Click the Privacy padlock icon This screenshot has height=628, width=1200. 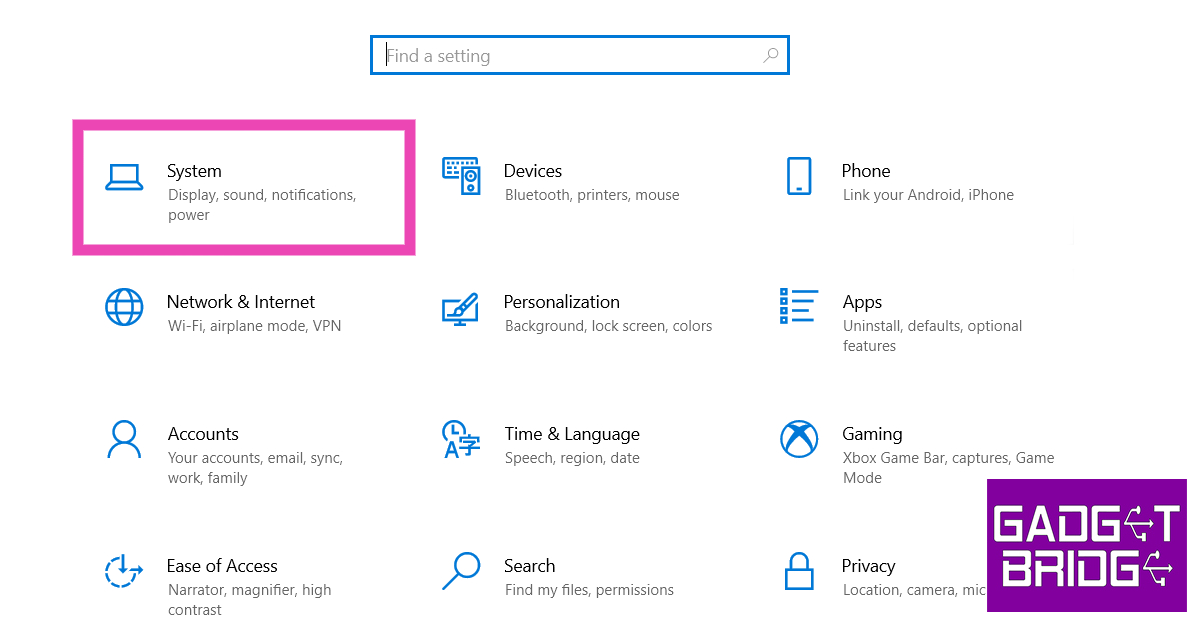click(799, 571)
